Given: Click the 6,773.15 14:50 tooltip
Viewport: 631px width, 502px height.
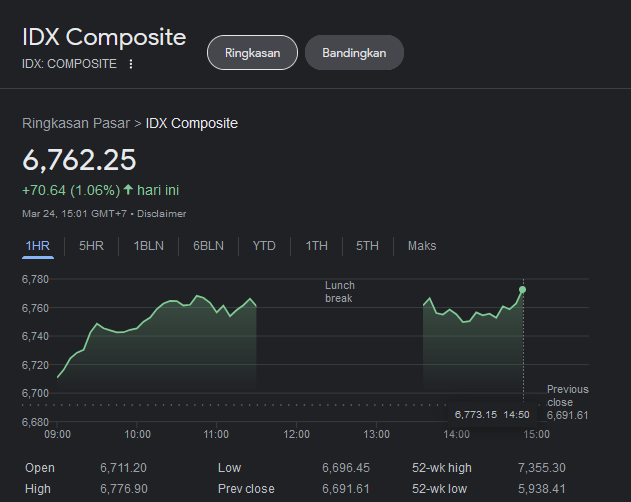Looking at the screenshot, I should [492, 415].
